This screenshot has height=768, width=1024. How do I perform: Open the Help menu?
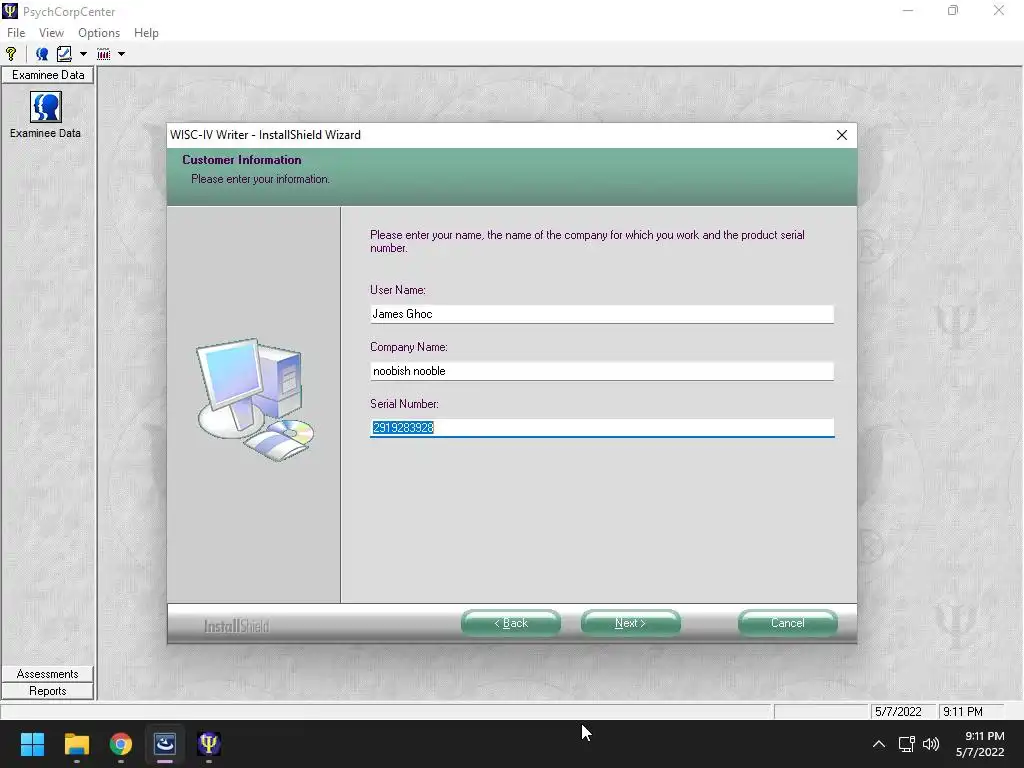pyautogui.click(x=146, y=33)
